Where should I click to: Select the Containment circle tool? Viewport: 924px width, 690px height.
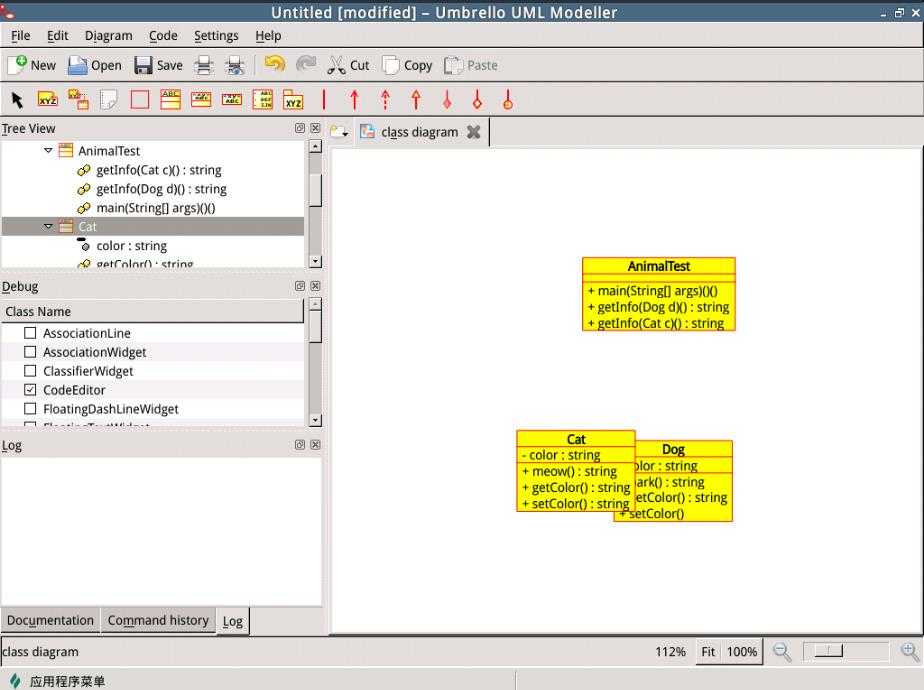(508, 100)
